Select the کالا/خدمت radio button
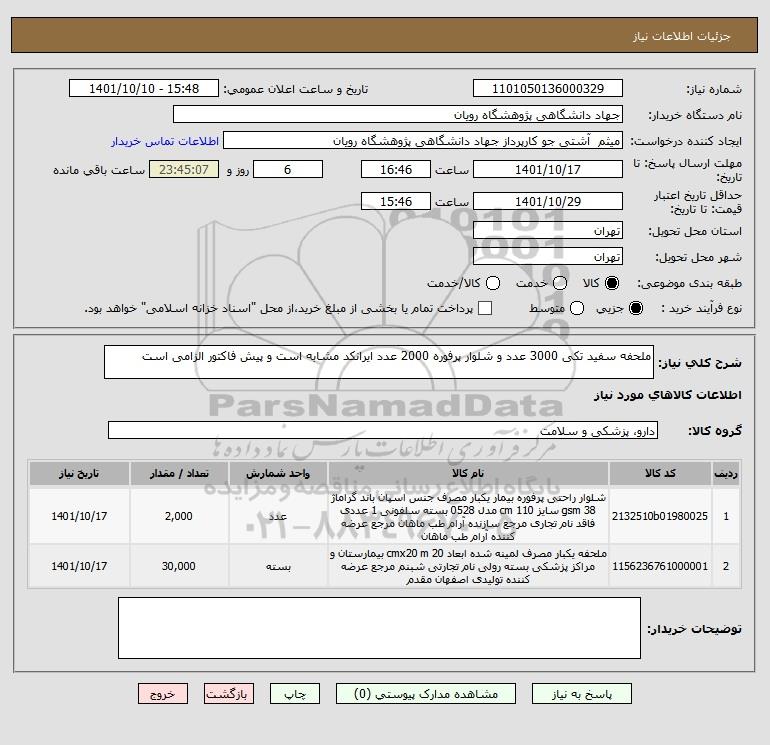770x745 pixels. coord(493,283)
